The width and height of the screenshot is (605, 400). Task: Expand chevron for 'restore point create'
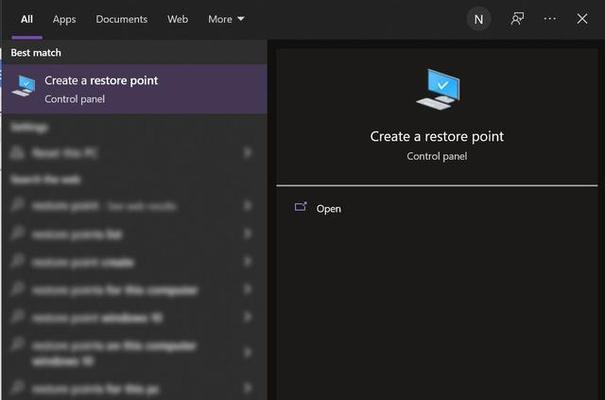point(247,262)
